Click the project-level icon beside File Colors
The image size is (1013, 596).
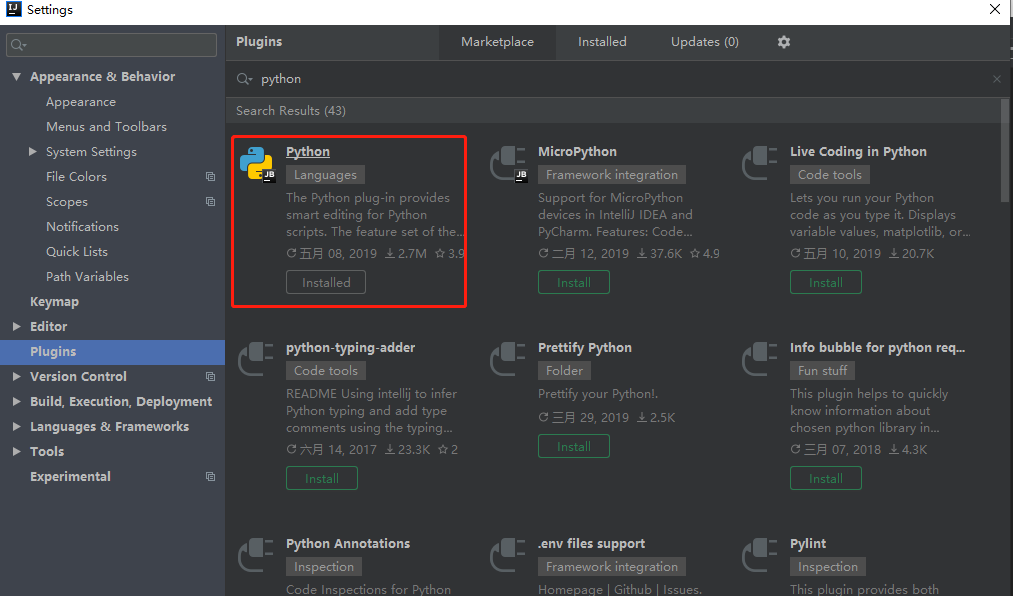click(x=210, y=176)
